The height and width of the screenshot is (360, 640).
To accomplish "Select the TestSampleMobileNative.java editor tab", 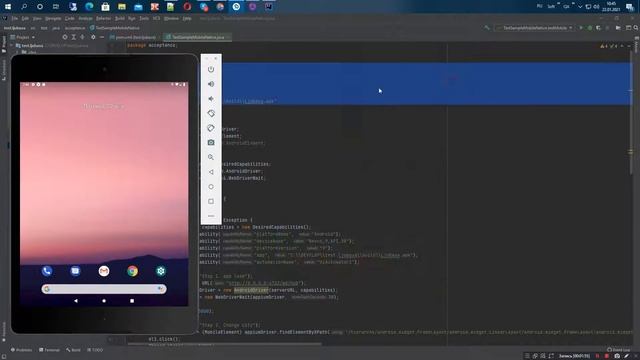I will point(198,37).
